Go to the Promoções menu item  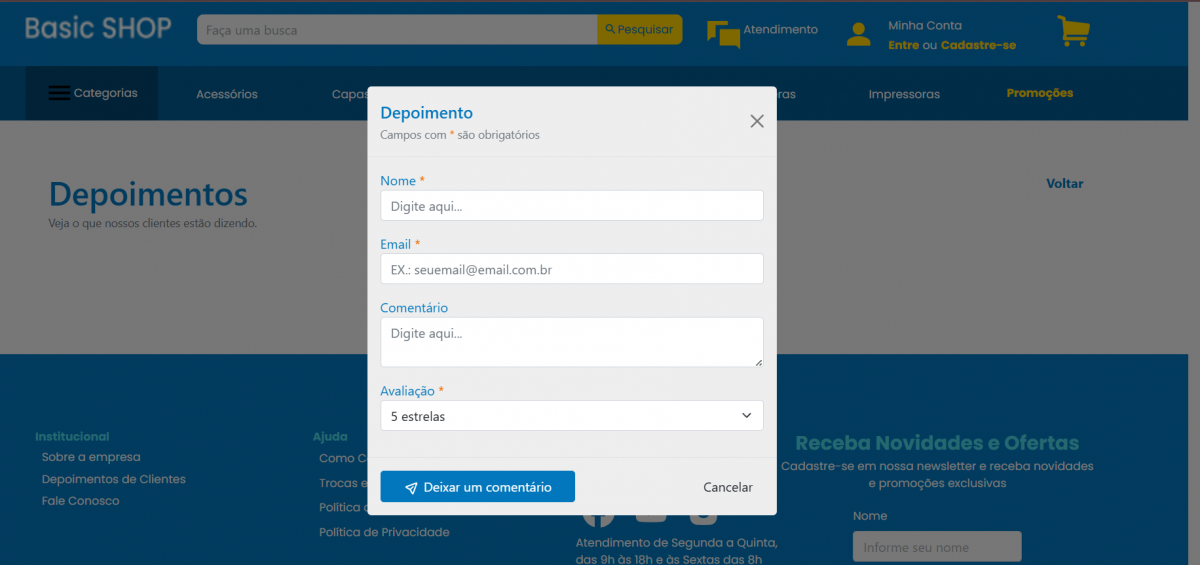[x=1039, y=93]
